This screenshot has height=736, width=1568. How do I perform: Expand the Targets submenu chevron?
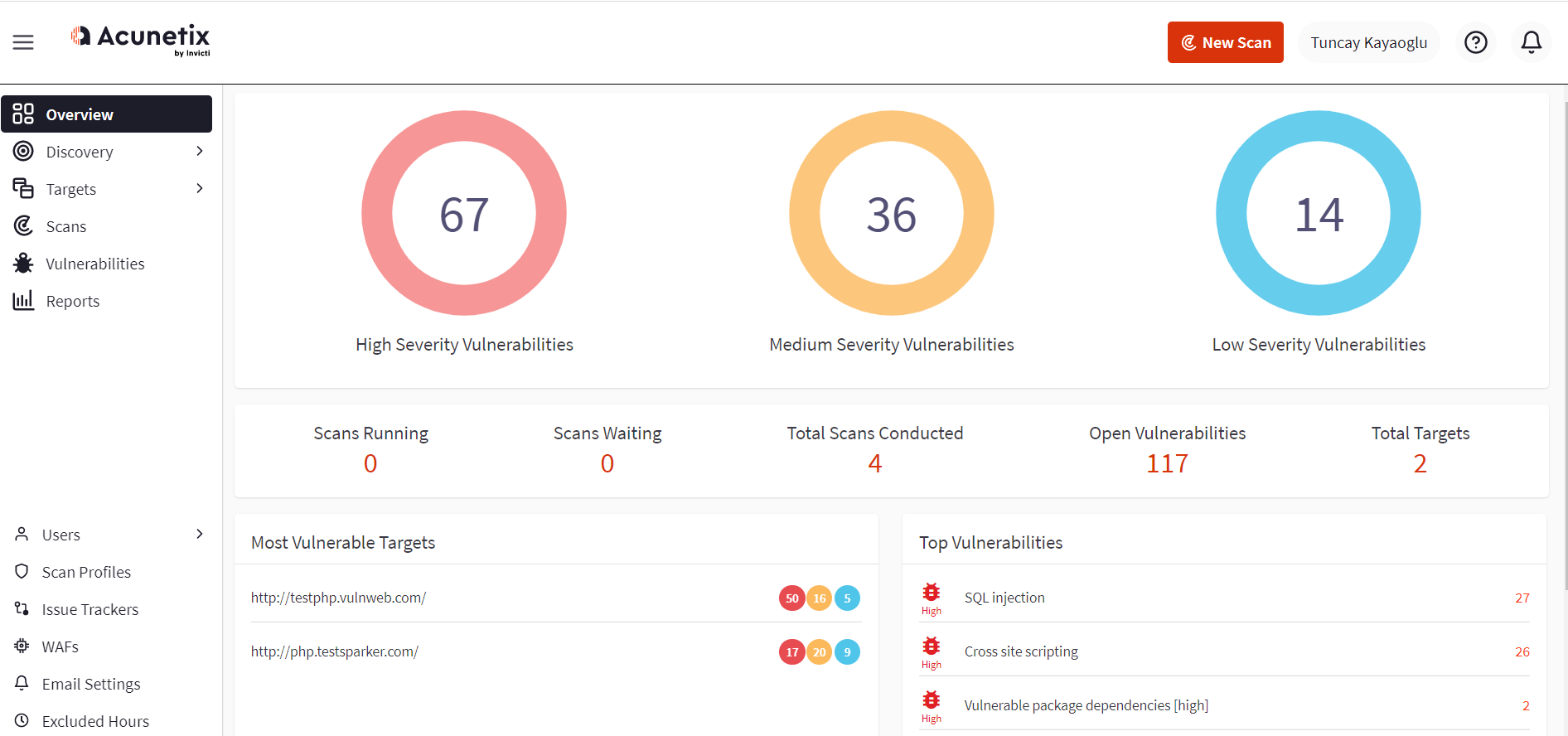(x=199, y=189)
